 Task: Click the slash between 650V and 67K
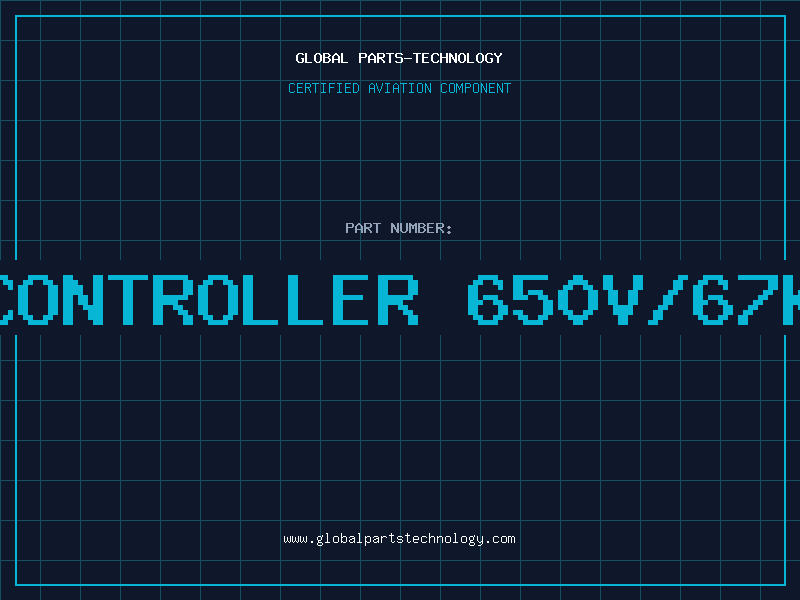[668, 300]
